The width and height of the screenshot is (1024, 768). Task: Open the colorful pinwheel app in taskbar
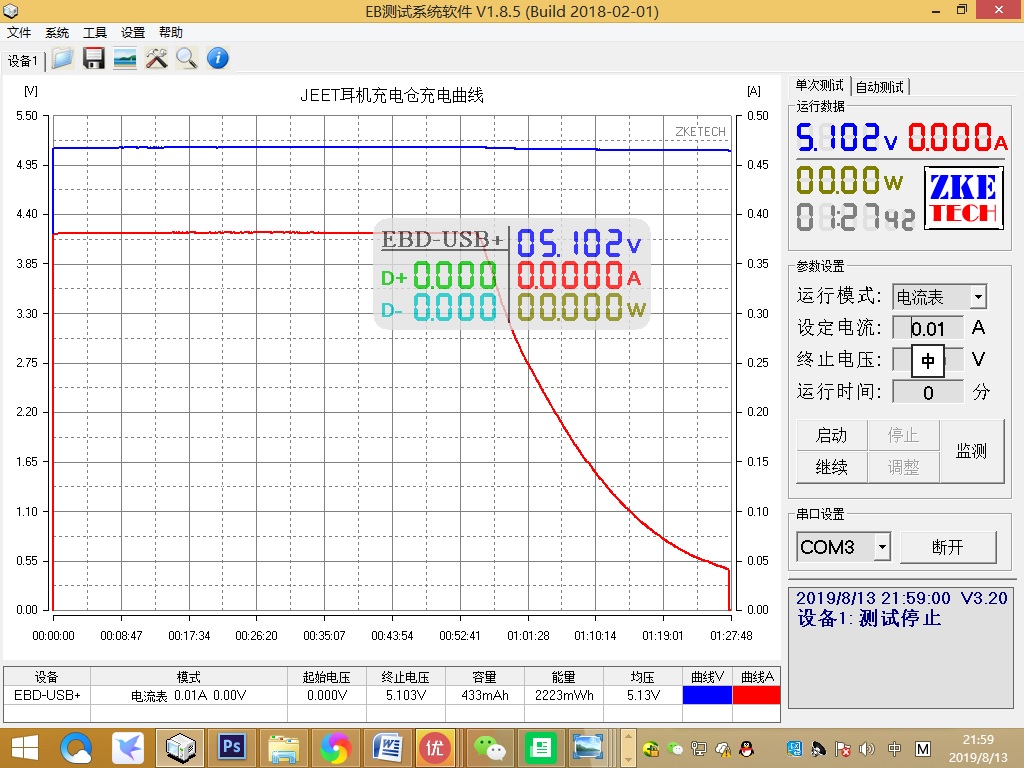(336, 748)
